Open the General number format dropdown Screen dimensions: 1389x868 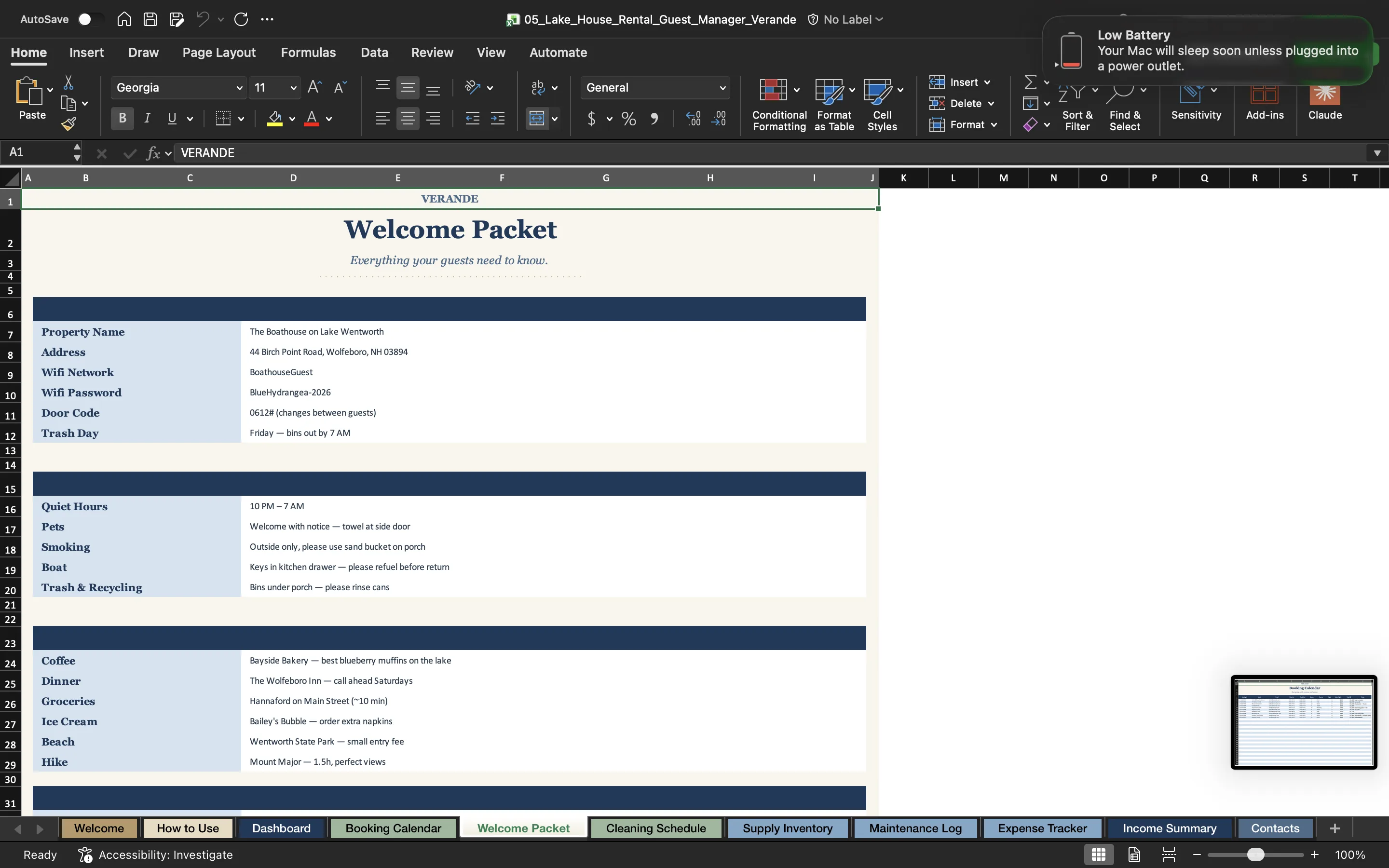pyautogui.click(x=722, y=88)
